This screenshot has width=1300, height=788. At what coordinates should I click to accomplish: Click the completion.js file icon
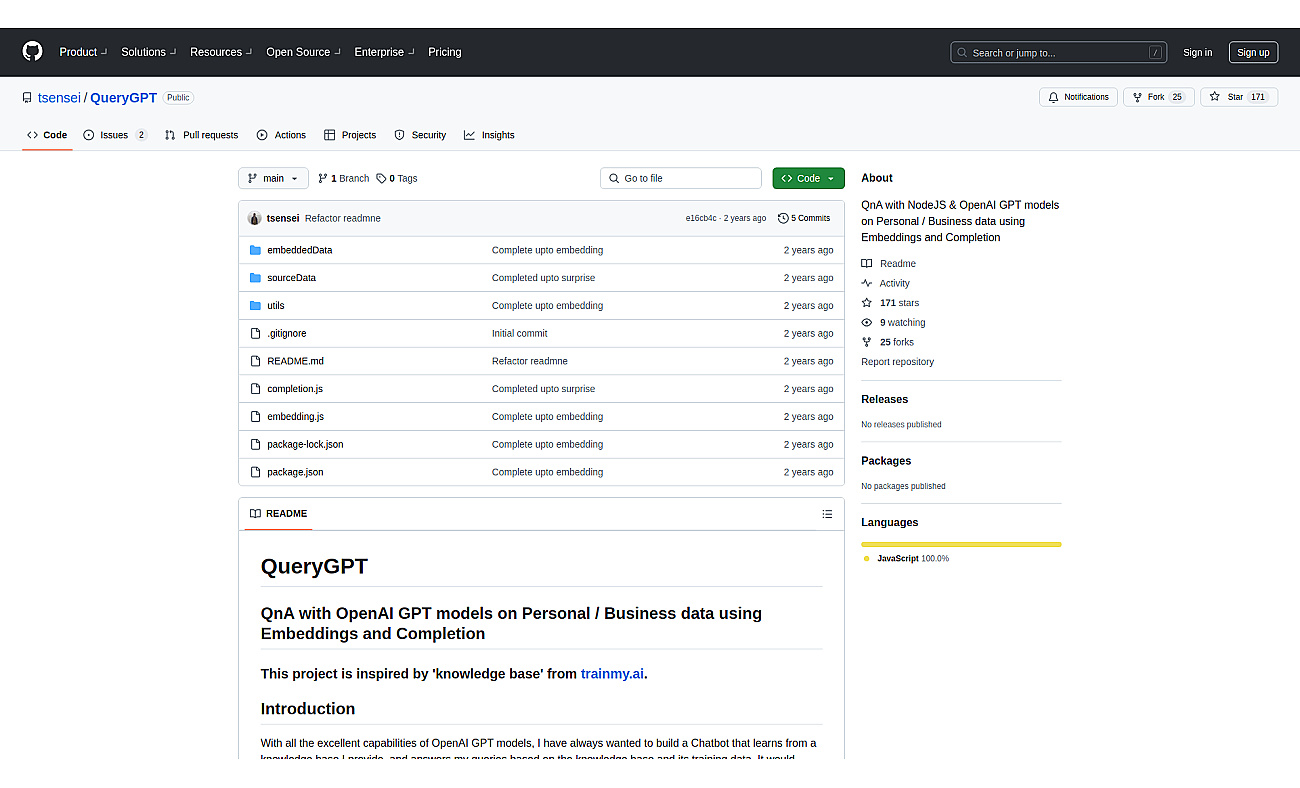tap(255, 389)
